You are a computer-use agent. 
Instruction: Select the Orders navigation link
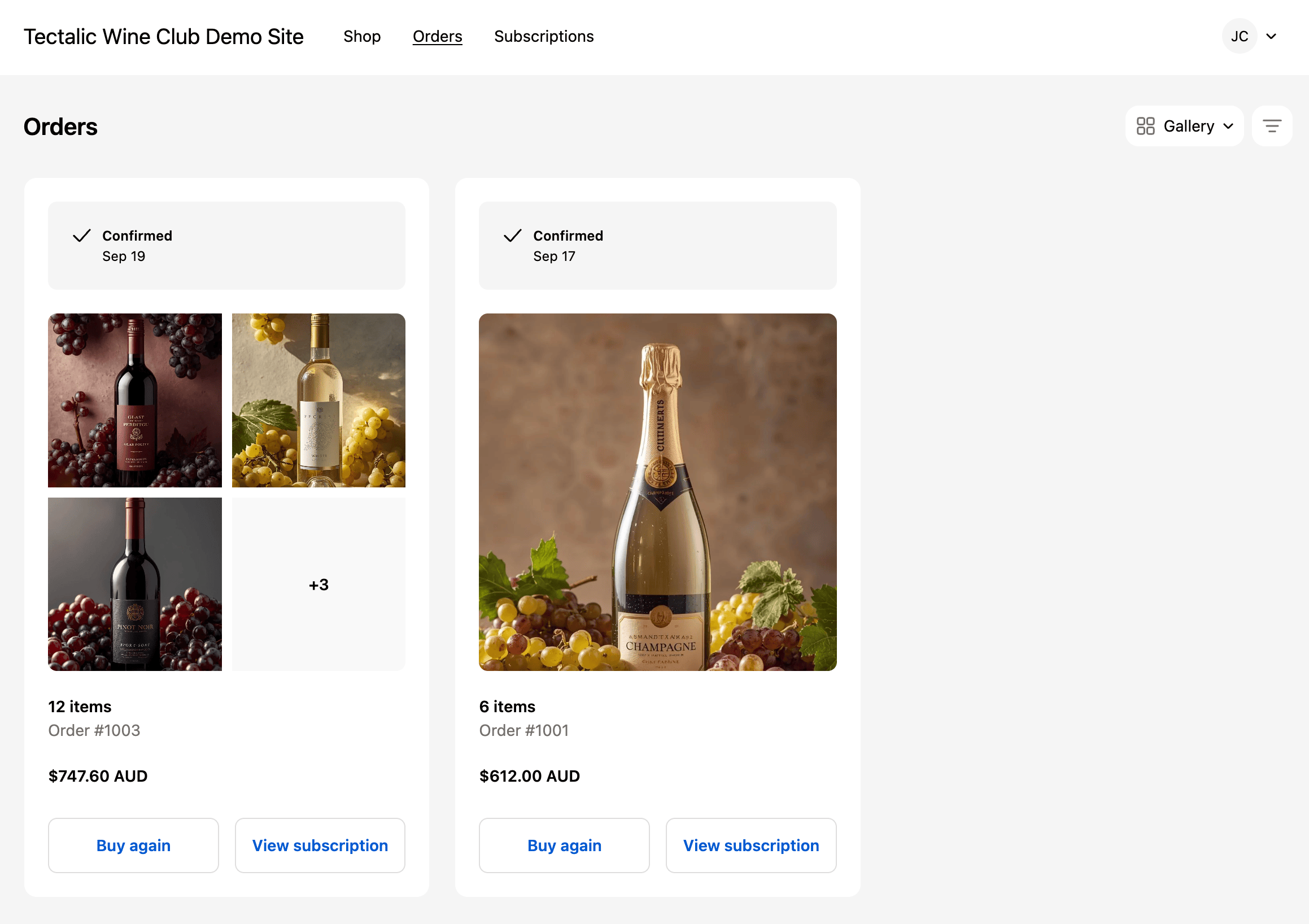437,36
